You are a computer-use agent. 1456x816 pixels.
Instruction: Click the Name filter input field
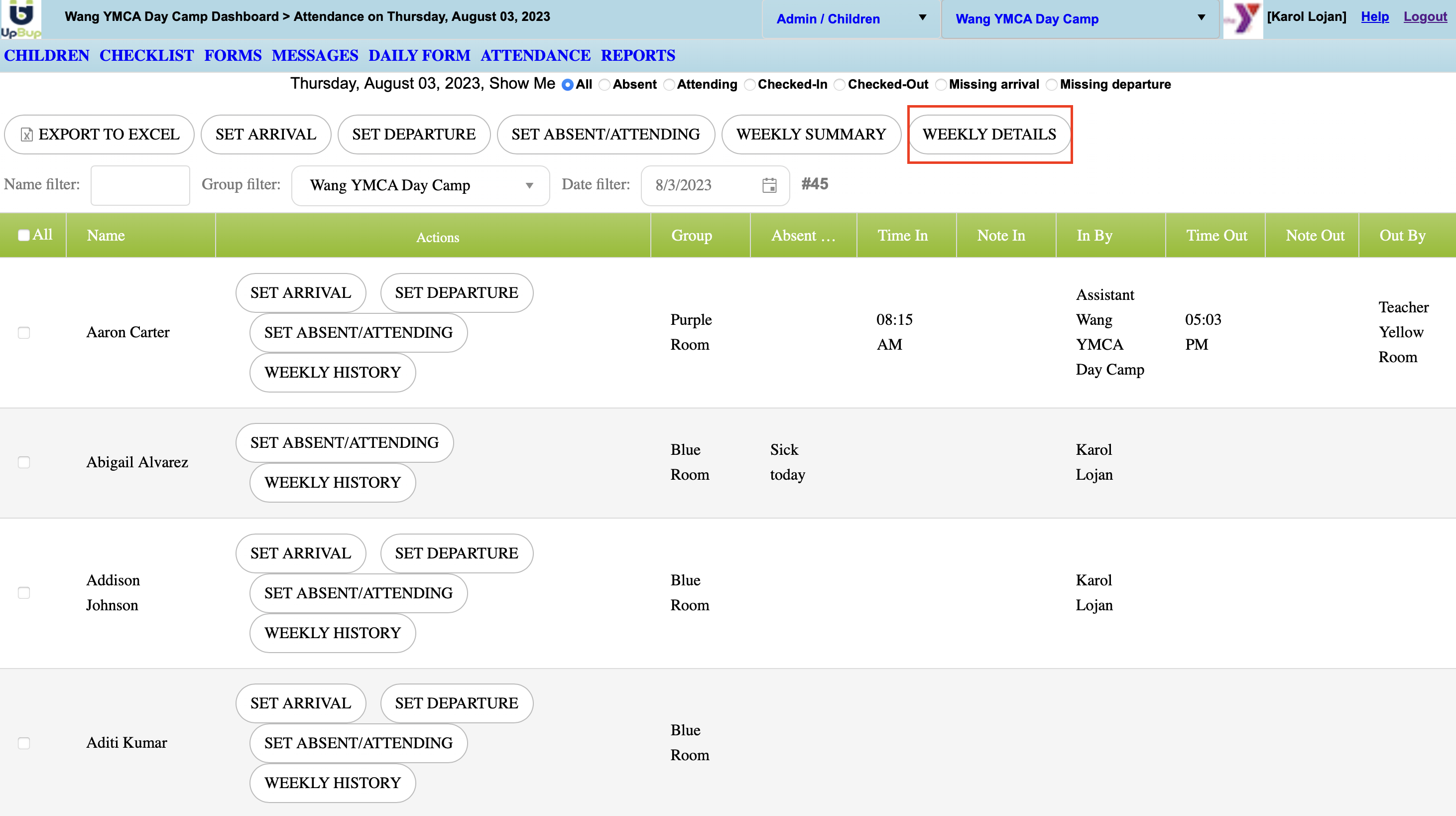(140, 185)
